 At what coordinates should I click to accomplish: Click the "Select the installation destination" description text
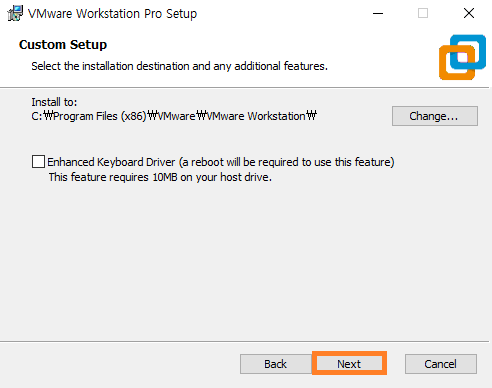[179, 66]
